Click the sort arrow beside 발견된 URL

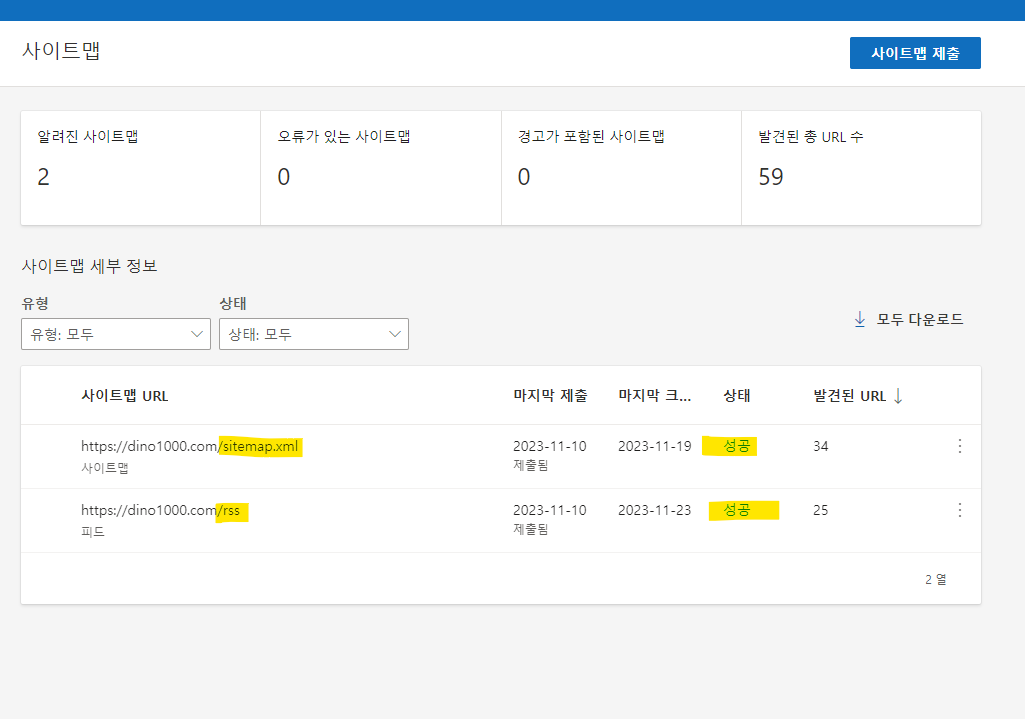point(899,395)
